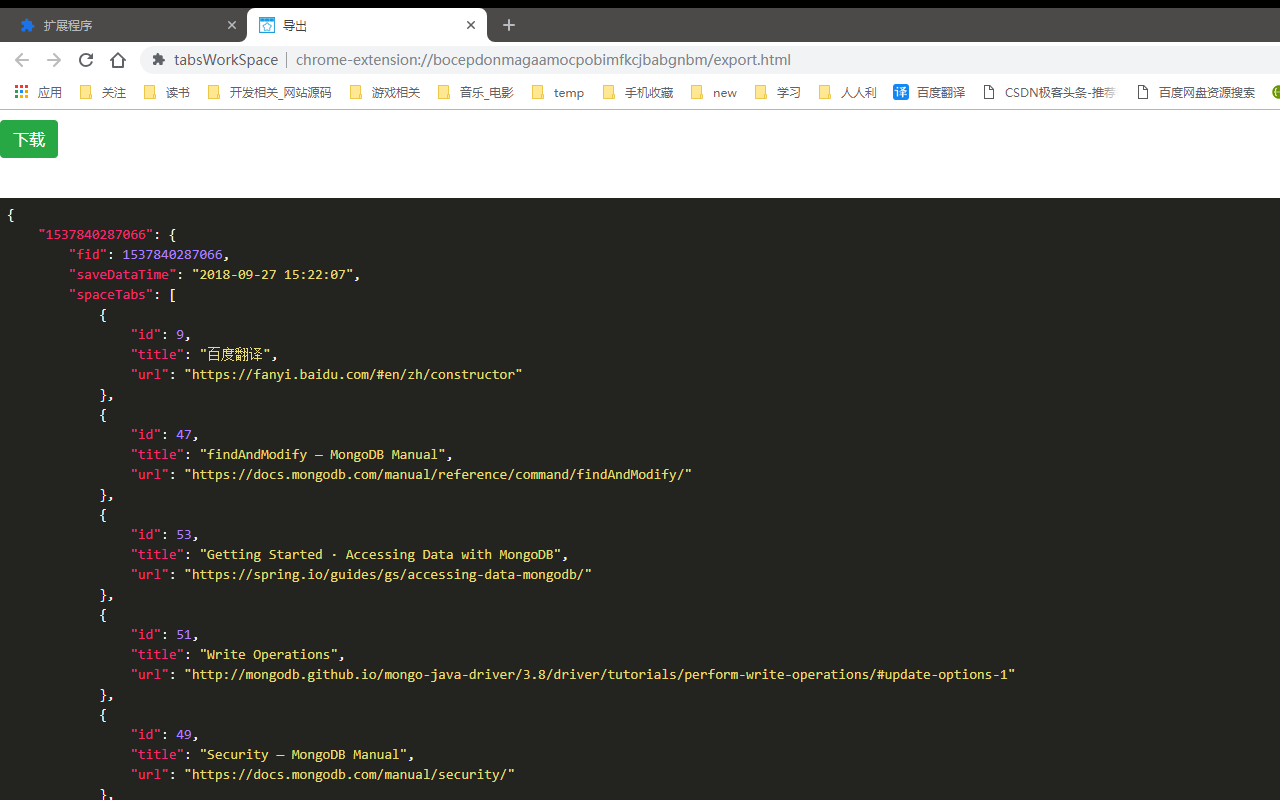Click the spring.io guides URL string
1280x800 pixels.
[388, 575]
